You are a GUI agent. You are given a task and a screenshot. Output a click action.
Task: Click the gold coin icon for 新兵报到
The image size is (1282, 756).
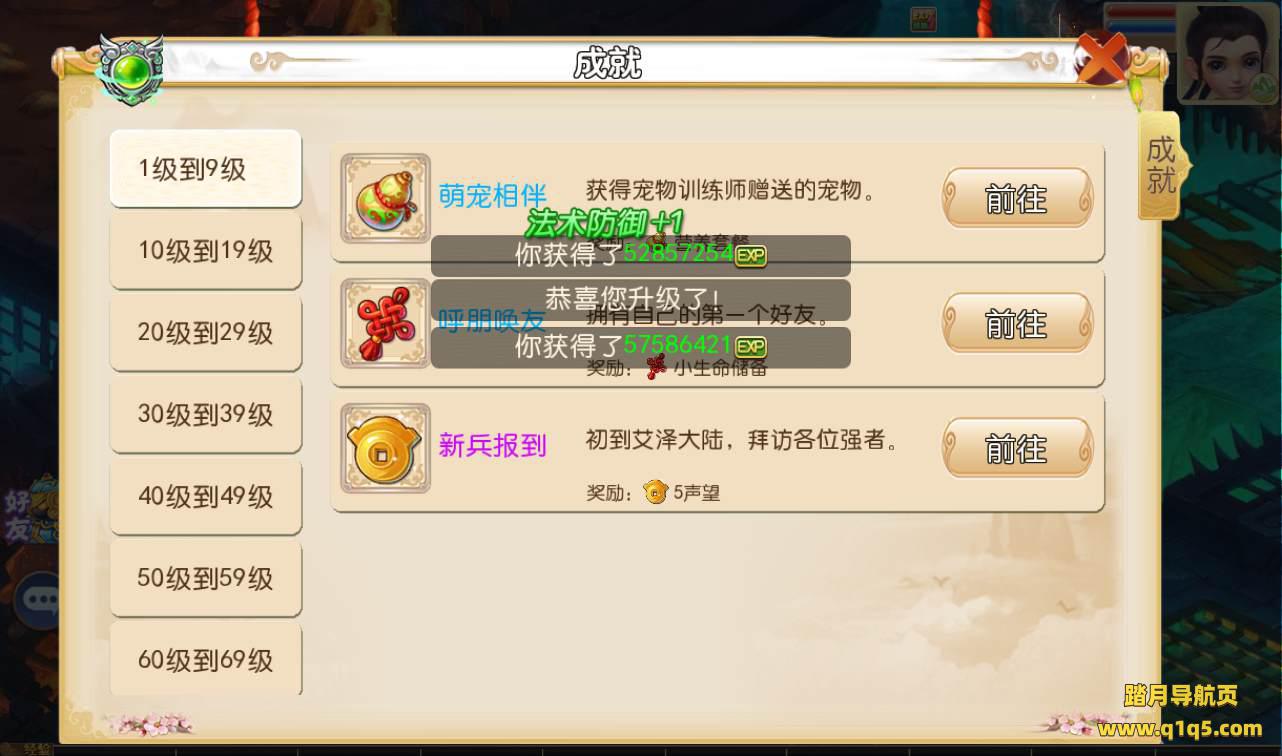coord(385,448)
